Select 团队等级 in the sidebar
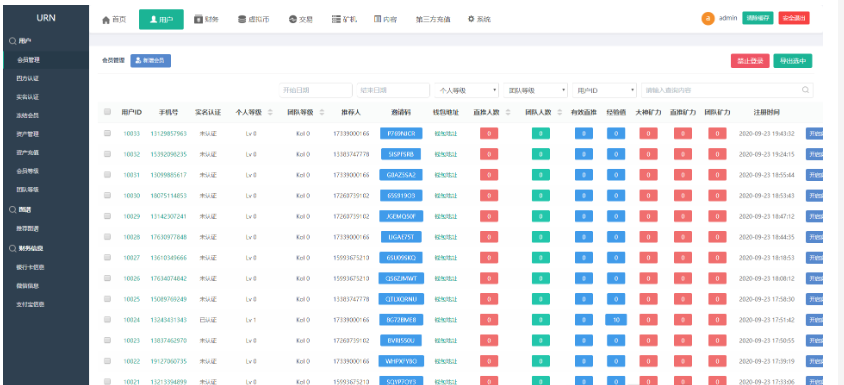844x385 pixels. click(28, 190)
